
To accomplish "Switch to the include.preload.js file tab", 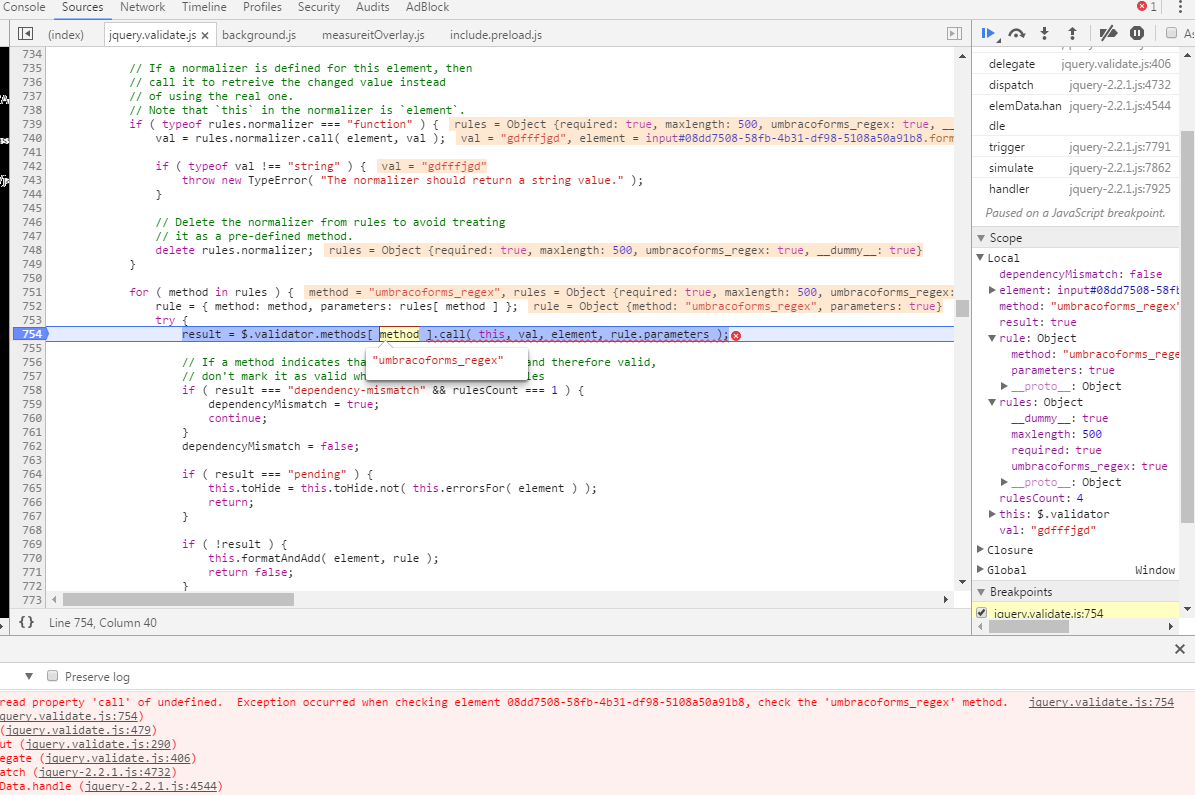I will 496,35.
